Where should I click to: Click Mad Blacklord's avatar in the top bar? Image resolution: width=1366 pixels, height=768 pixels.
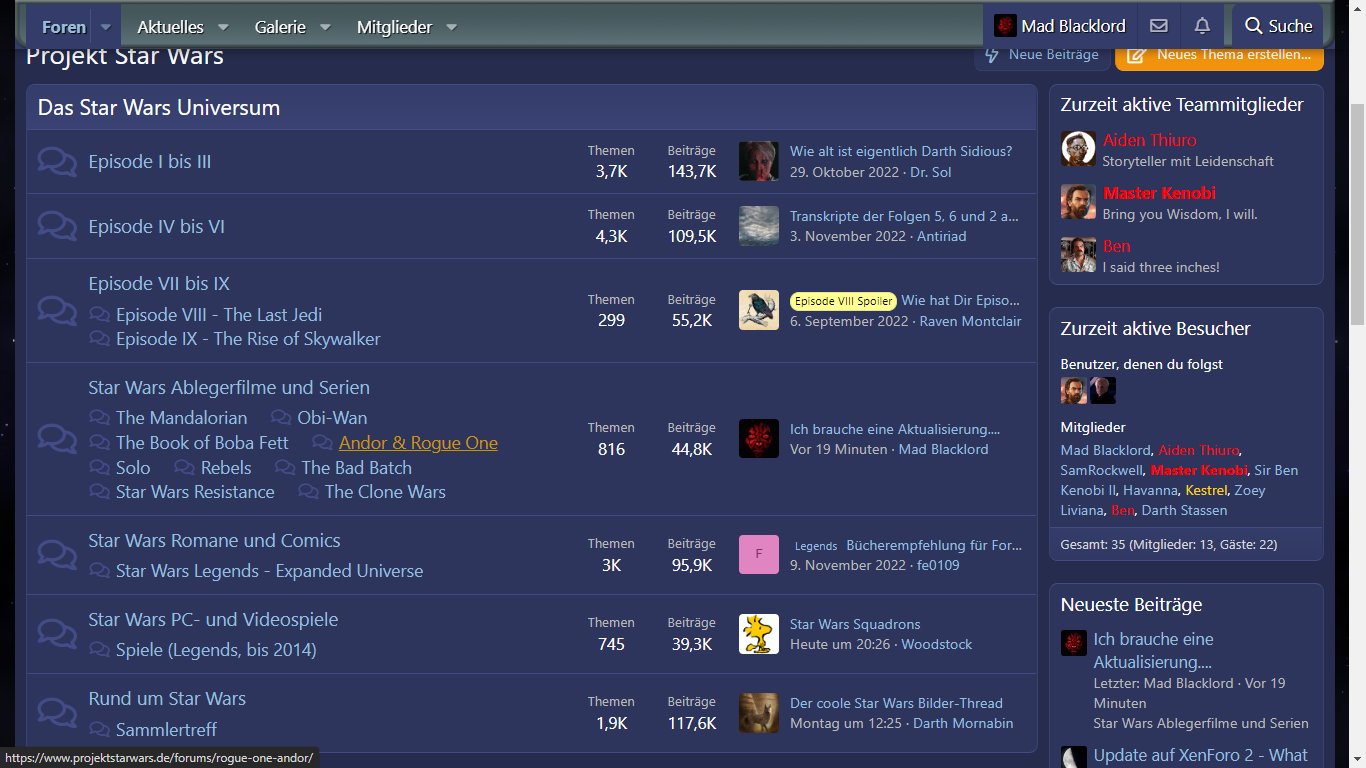[1006, 26]
